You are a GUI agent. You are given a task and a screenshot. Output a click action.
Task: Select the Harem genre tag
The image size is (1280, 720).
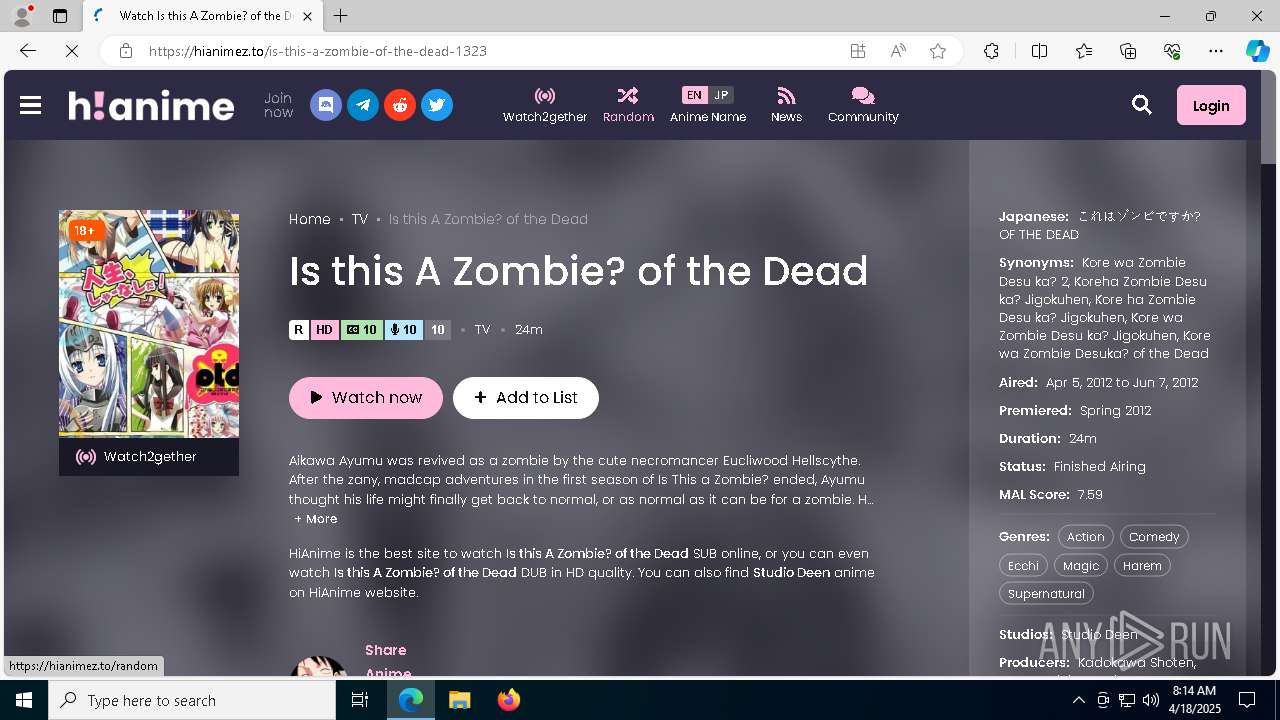[1142, 565]
